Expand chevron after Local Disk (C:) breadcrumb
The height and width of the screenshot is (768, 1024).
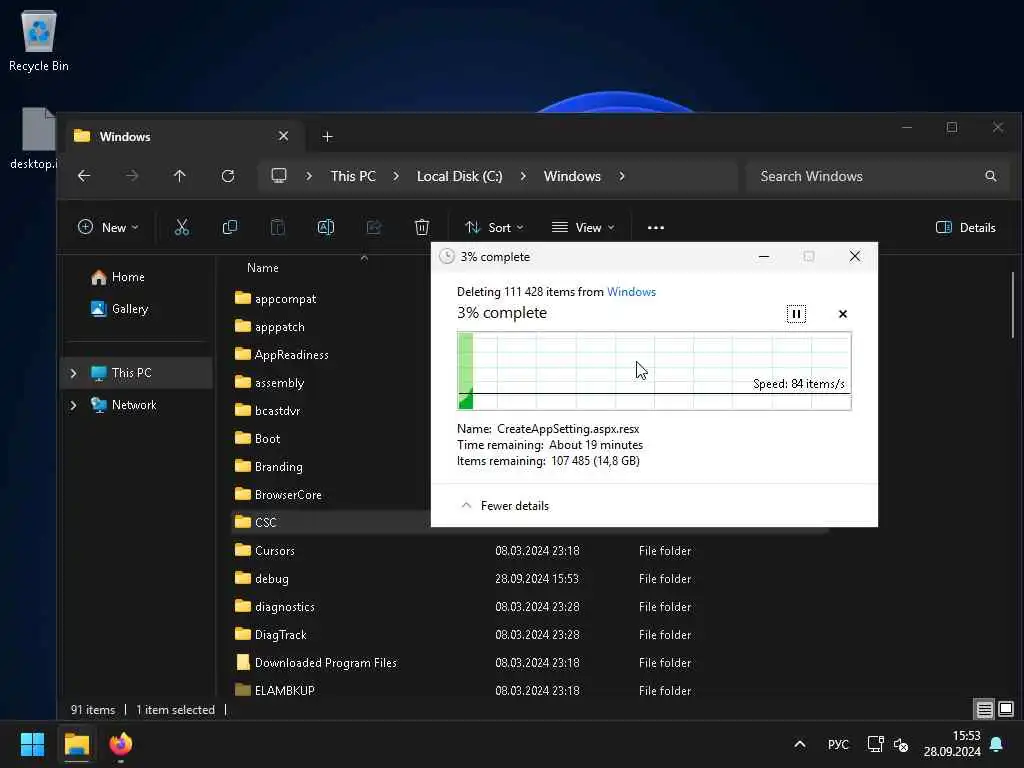click(523, 176)
